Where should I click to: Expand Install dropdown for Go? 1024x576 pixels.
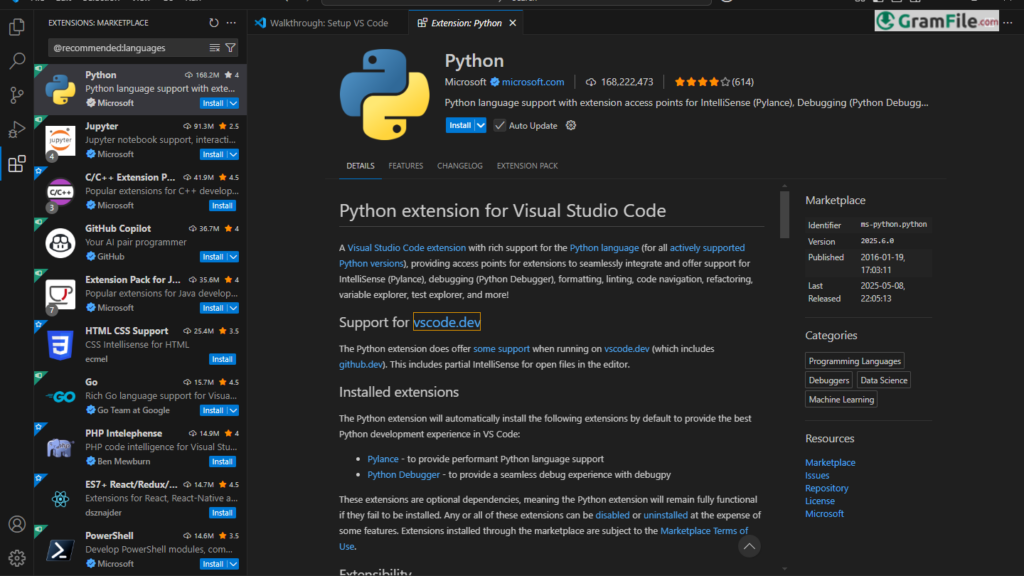233,410
